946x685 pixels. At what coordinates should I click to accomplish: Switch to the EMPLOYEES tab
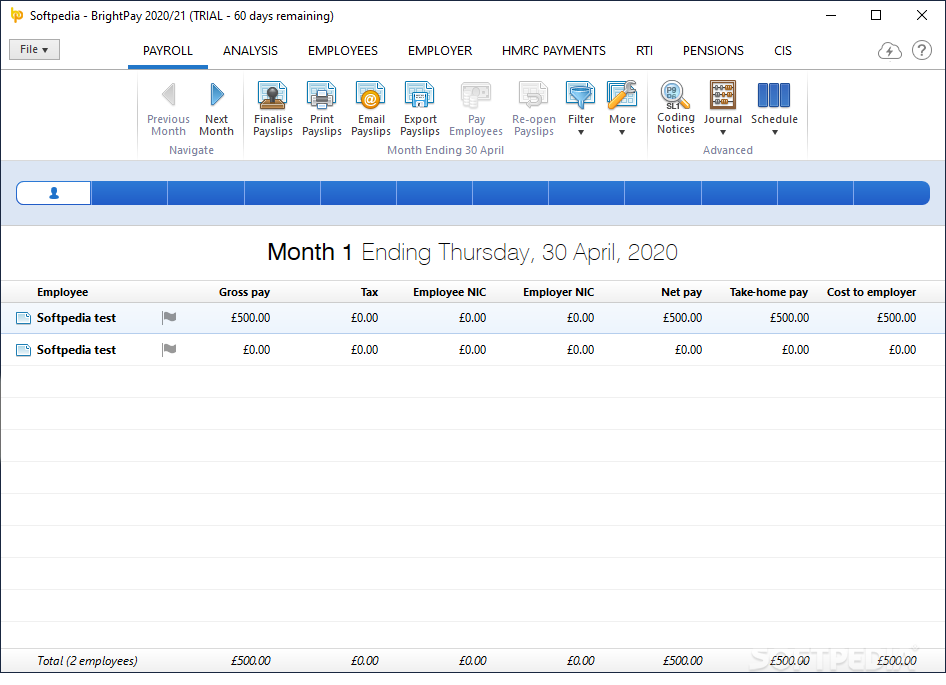[343, 51]
